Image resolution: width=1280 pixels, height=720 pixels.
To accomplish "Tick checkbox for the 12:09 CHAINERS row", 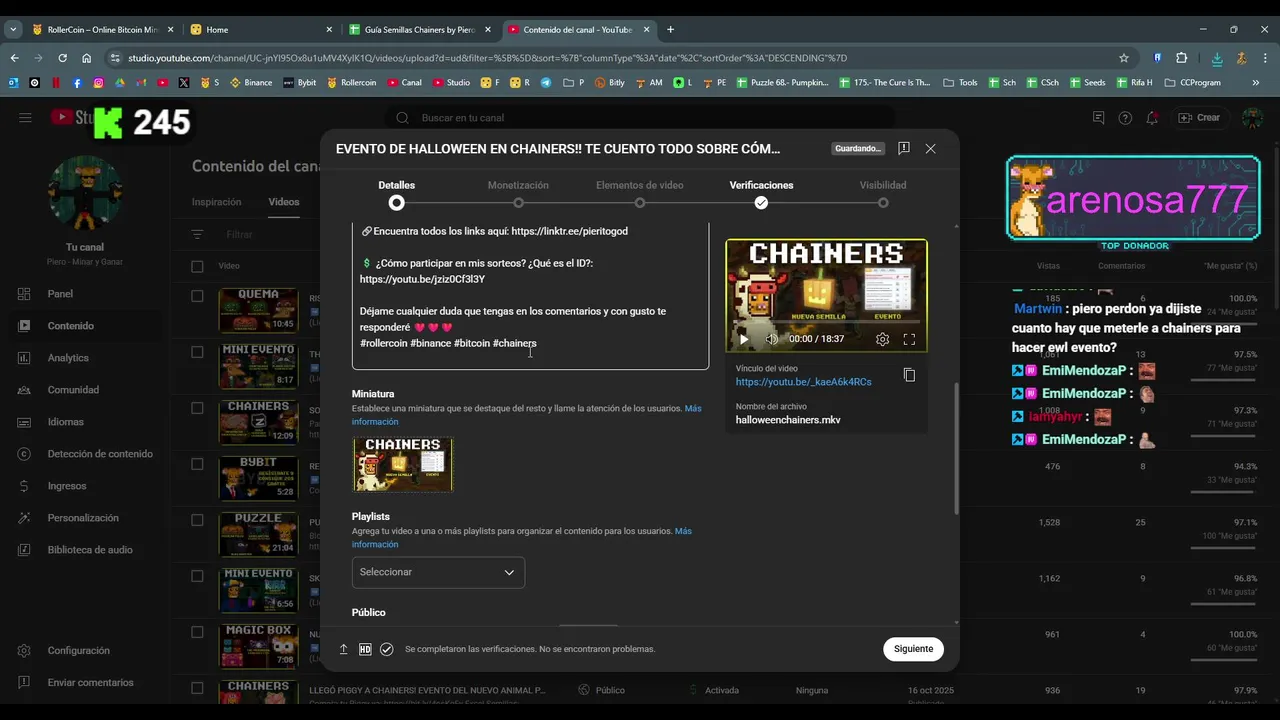I will point(197,408).
